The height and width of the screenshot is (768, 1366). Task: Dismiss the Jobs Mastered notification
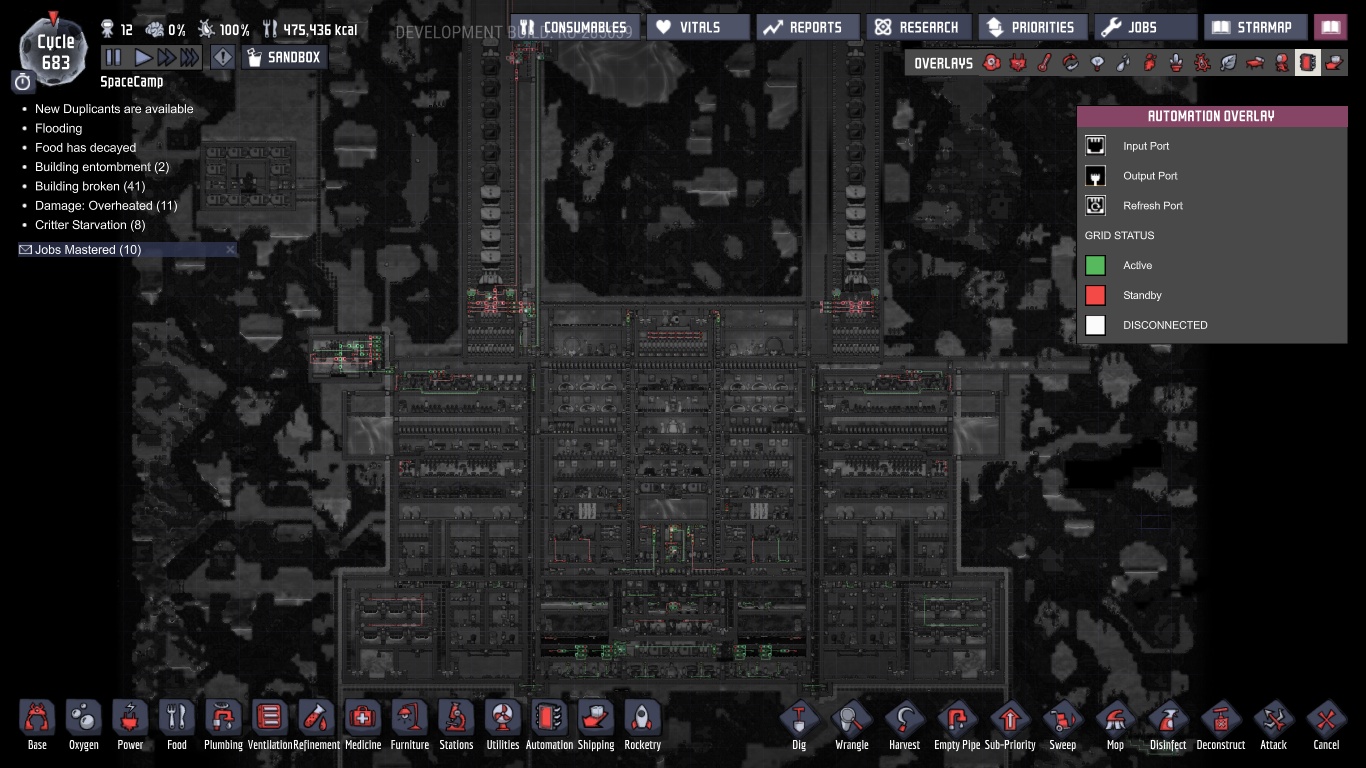pos(230,250)
